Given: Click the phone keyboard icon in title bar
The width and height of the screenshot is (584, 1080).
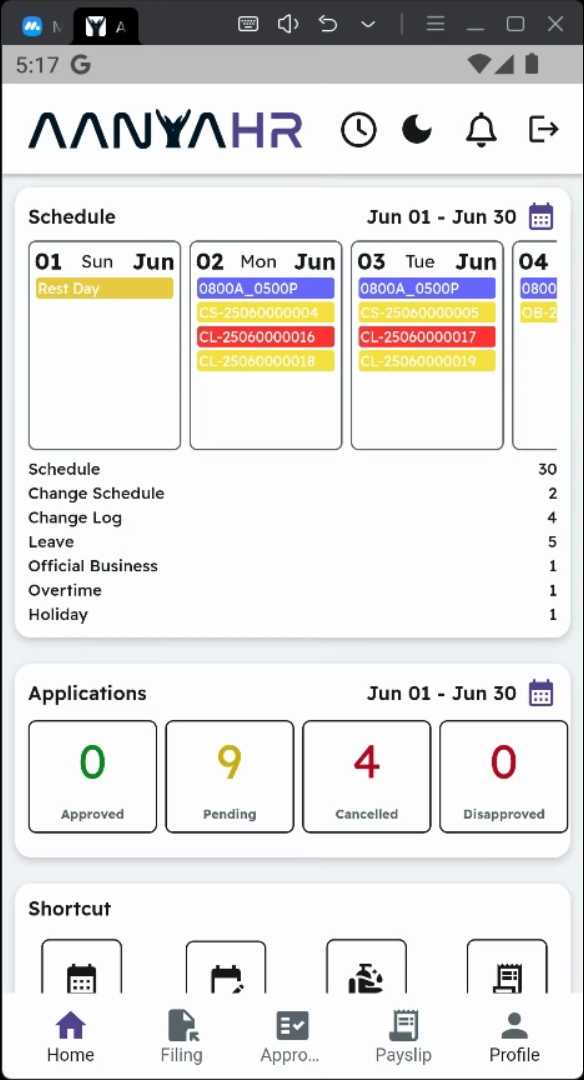Looking at the screenshot, I should (248, 24).
